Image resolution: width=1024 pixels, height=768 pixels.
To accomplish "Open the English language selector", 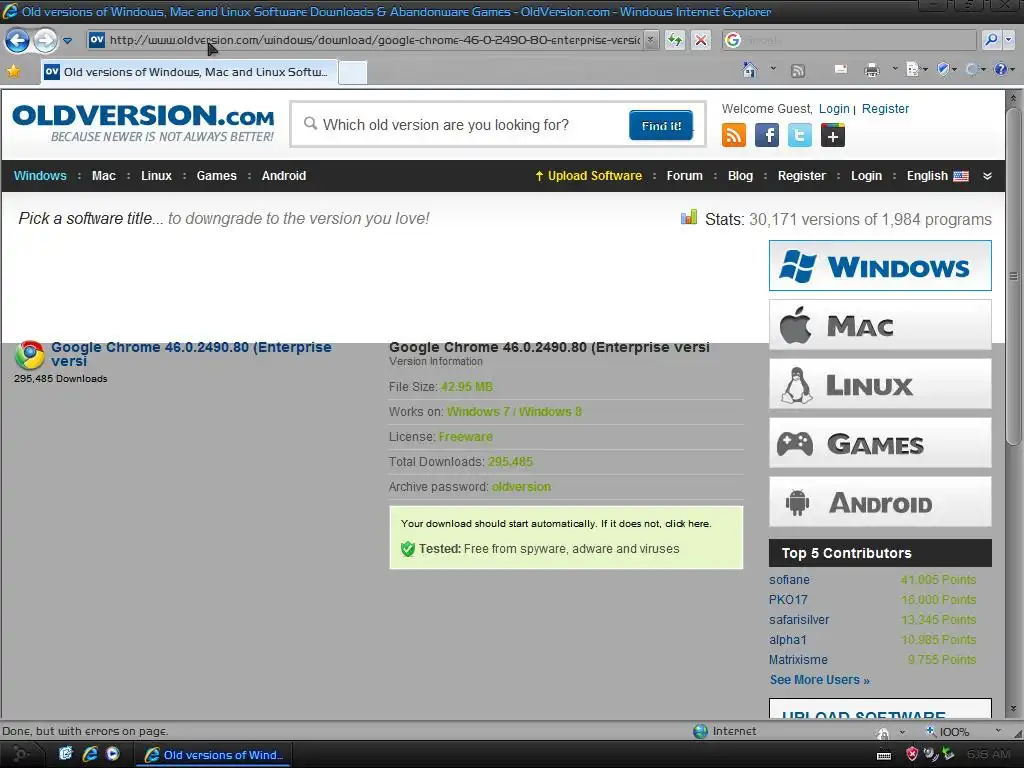I will click(937, 176).
